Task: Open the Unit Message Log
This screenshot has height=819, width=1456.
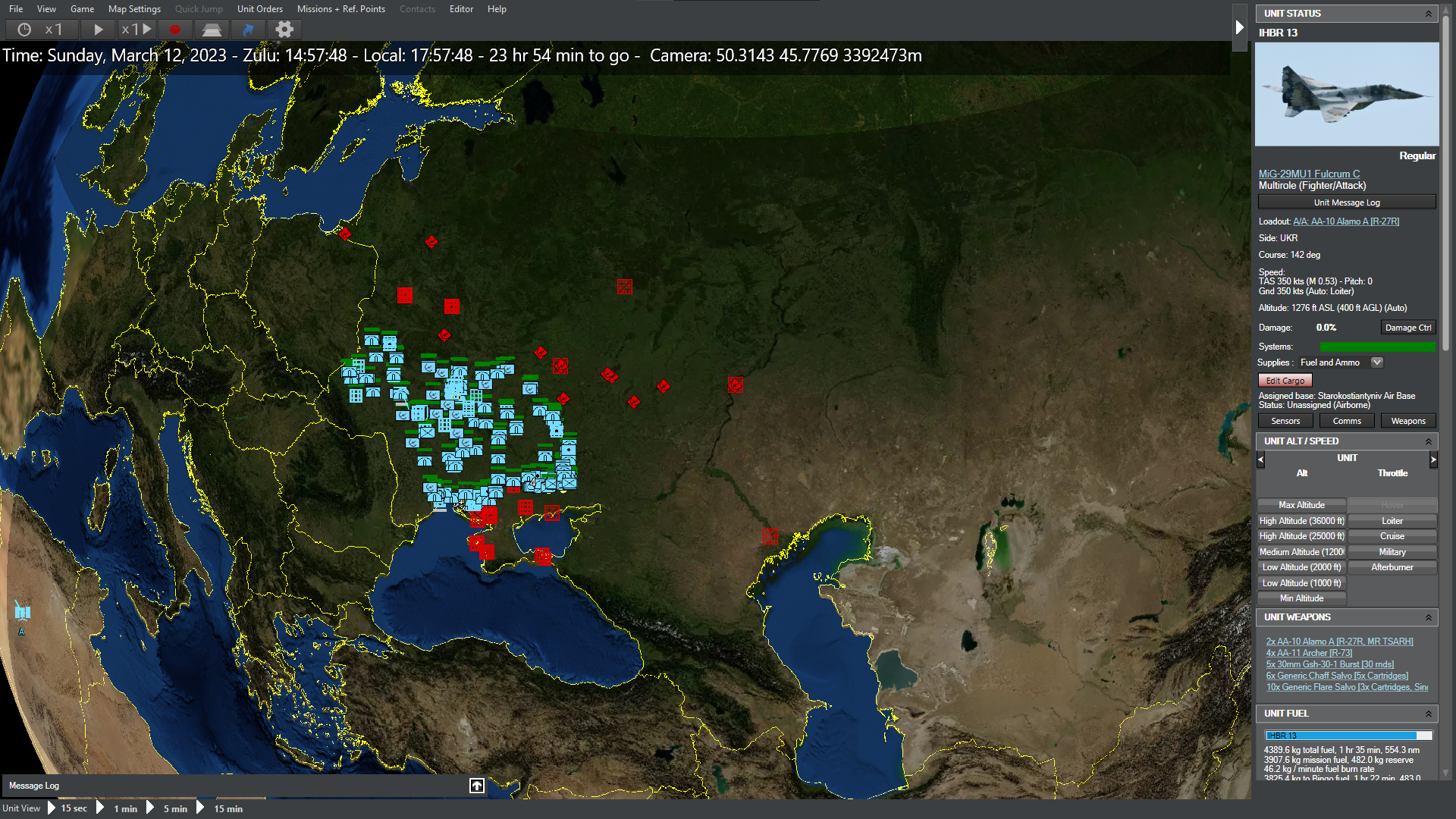Action: point(1347,202)
